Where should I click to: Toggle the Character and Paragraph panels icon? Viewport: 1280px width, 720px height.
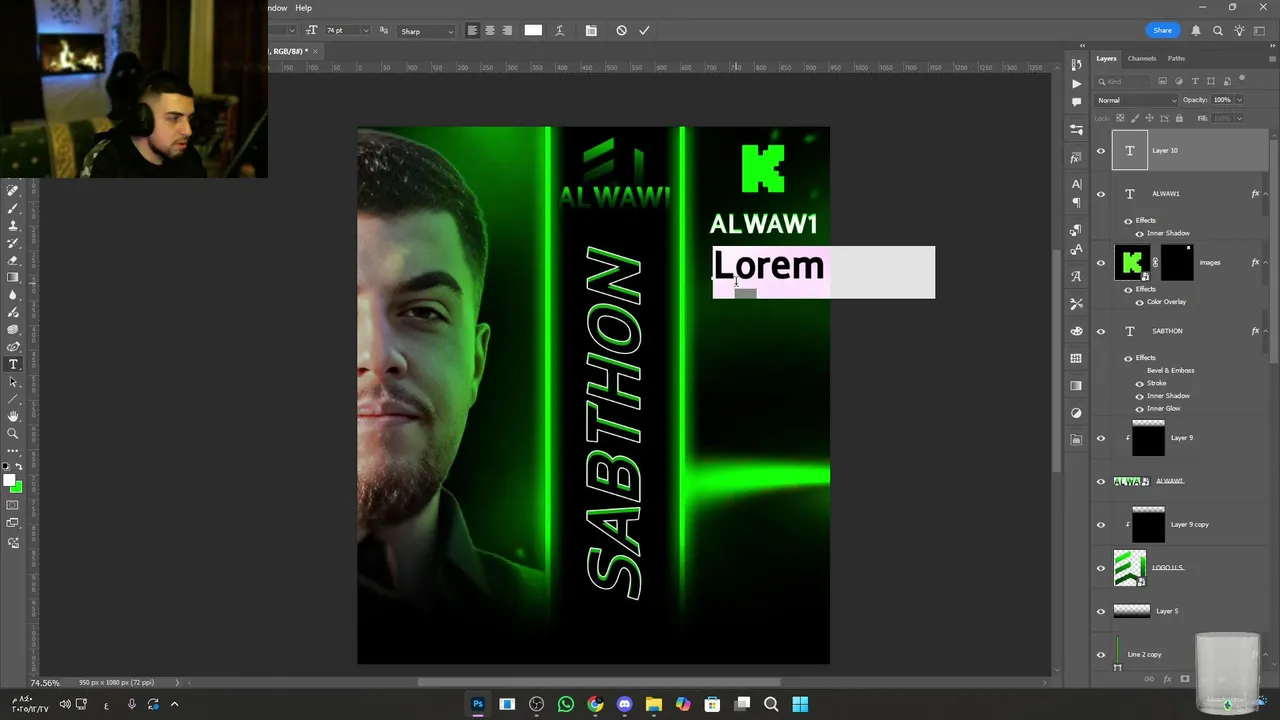(591, 31)
